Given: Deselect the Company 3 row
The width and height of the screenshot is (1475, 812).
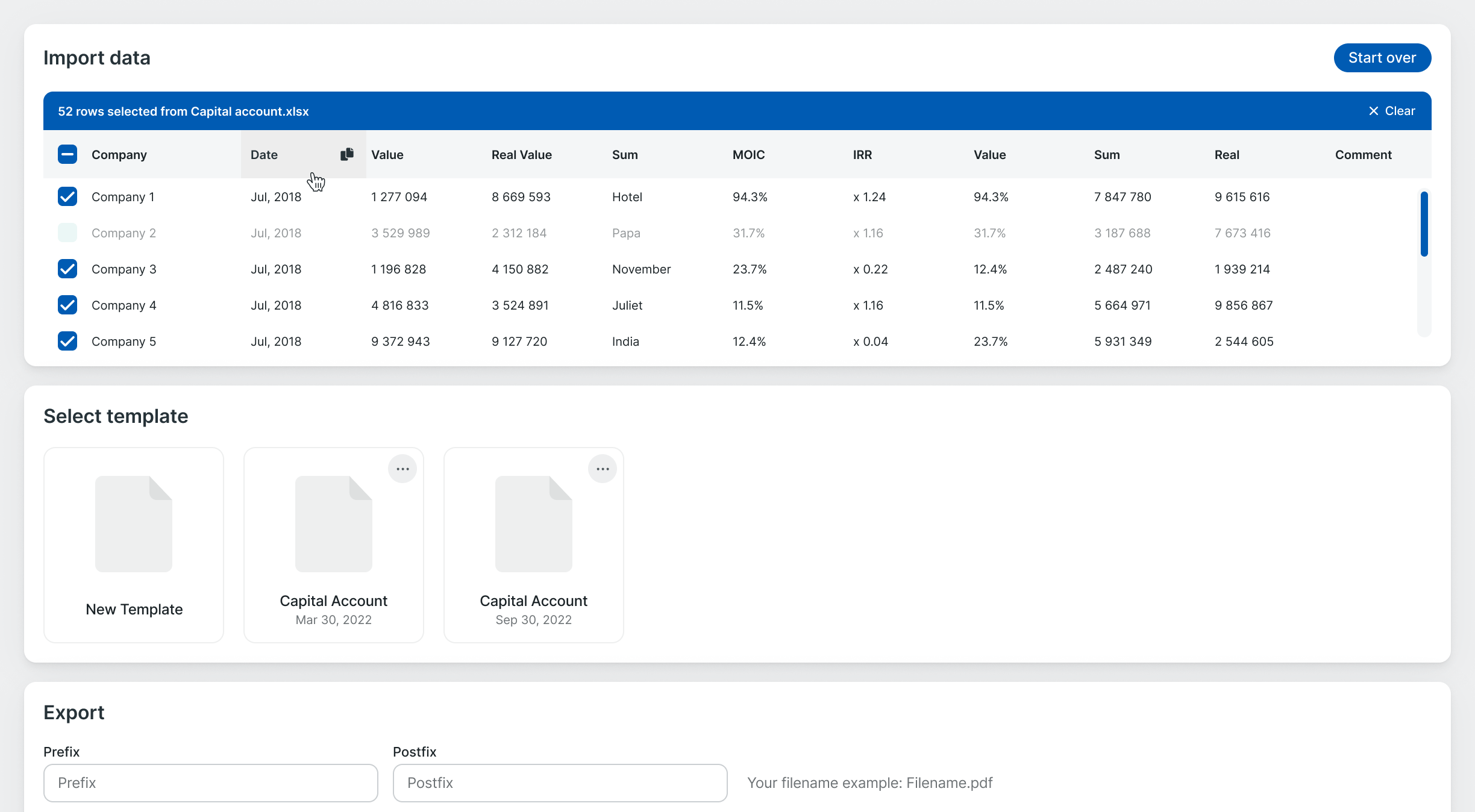Looking at the screenshot, I should [67, 269].
